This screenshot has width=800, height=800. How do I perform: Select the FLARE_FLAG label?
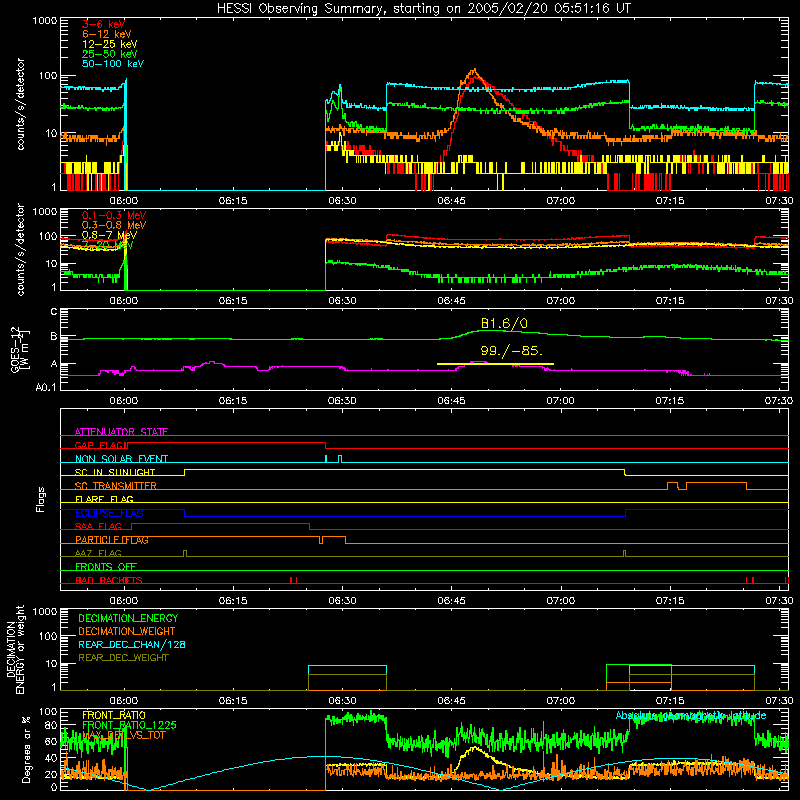click(104, 499)
